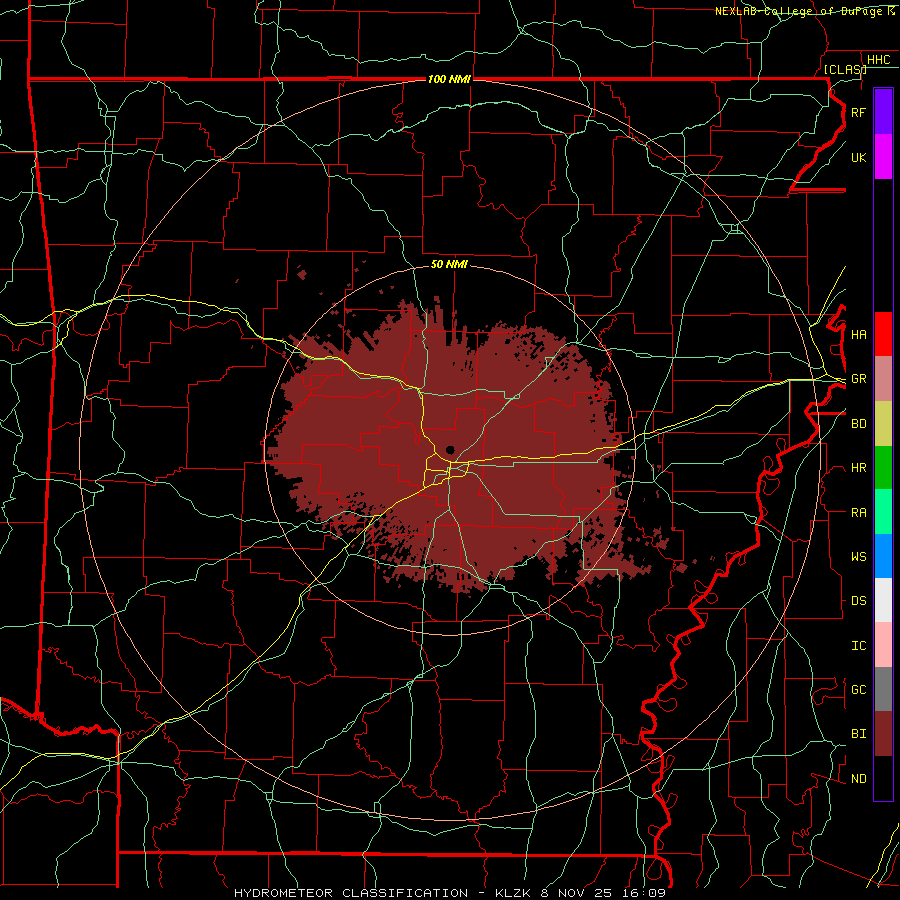900x900 pixels.
Task: Click the WS blue legend swatch
Action: (x=883, y=556)
